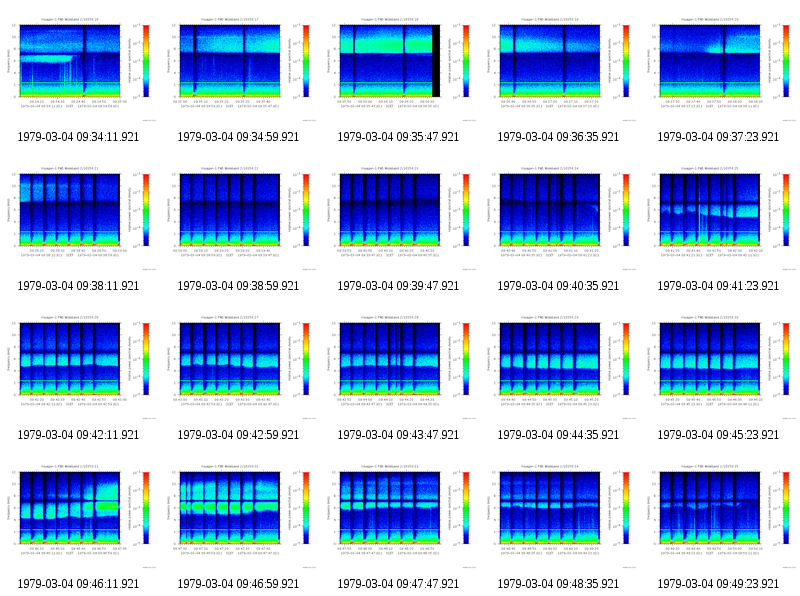Click caption text '1979-03-04 09:38:11.921'

(x=78, y=286)
